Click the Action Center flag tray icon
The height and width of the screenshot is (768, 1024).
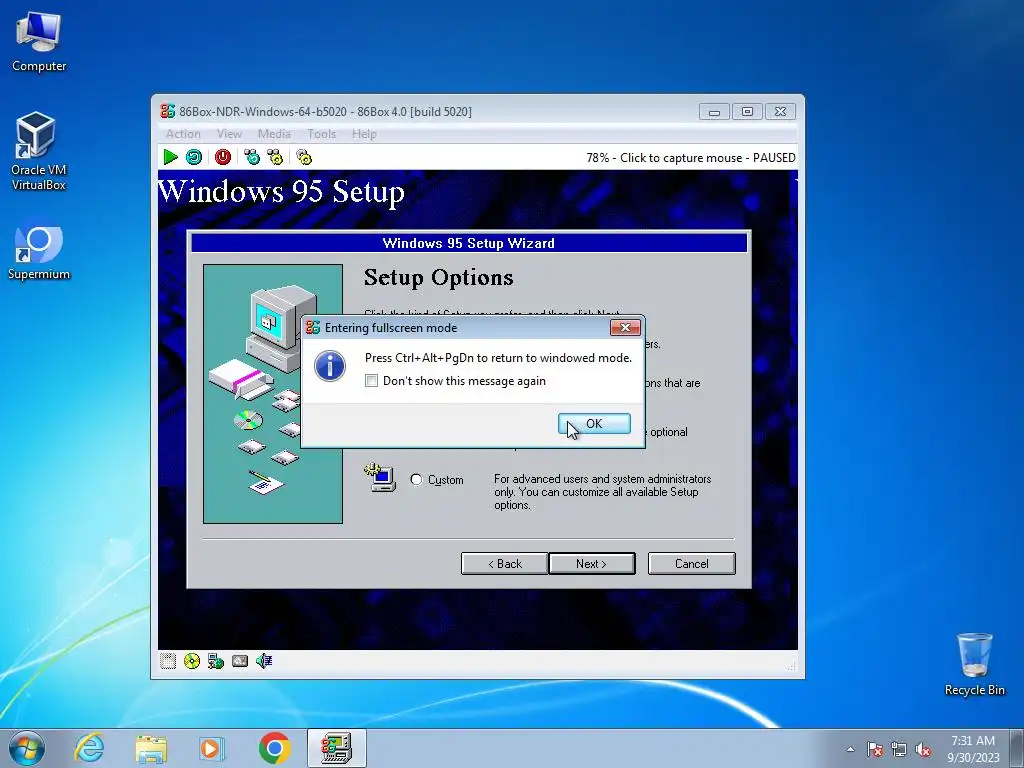(875, 749)
